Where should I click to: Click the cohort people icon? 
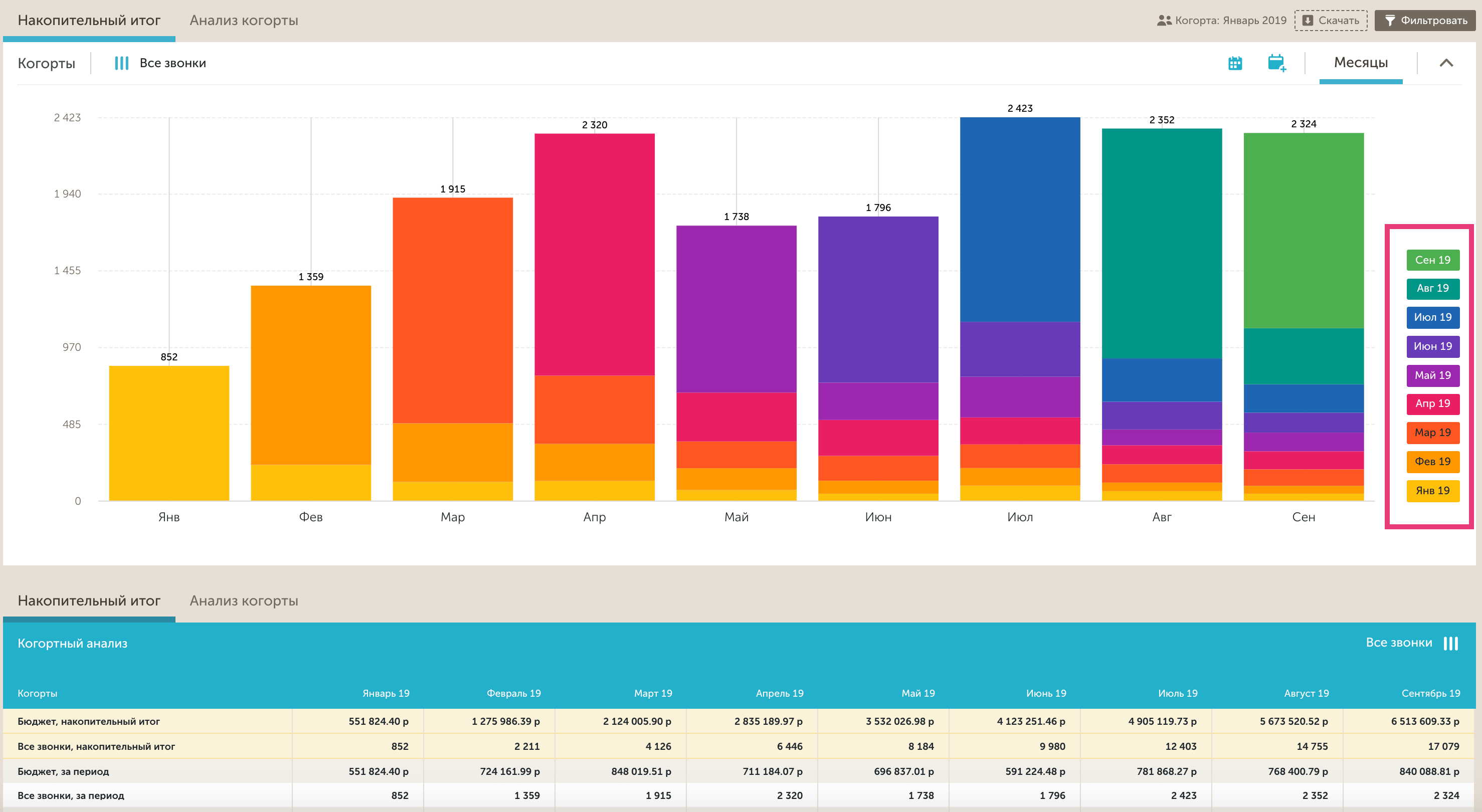point(1164,21)
